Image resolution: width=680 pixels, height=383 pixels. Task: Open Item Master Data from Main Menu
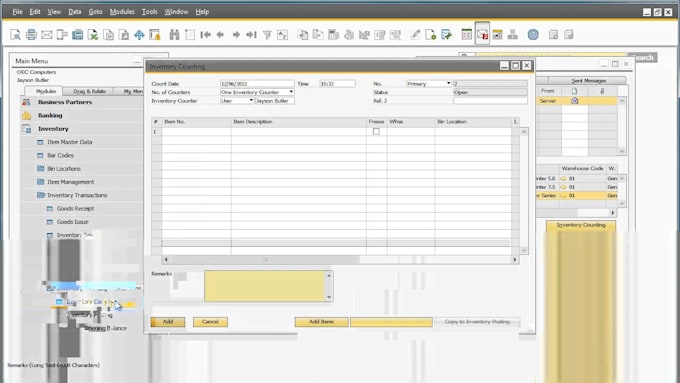click(69, 142)
